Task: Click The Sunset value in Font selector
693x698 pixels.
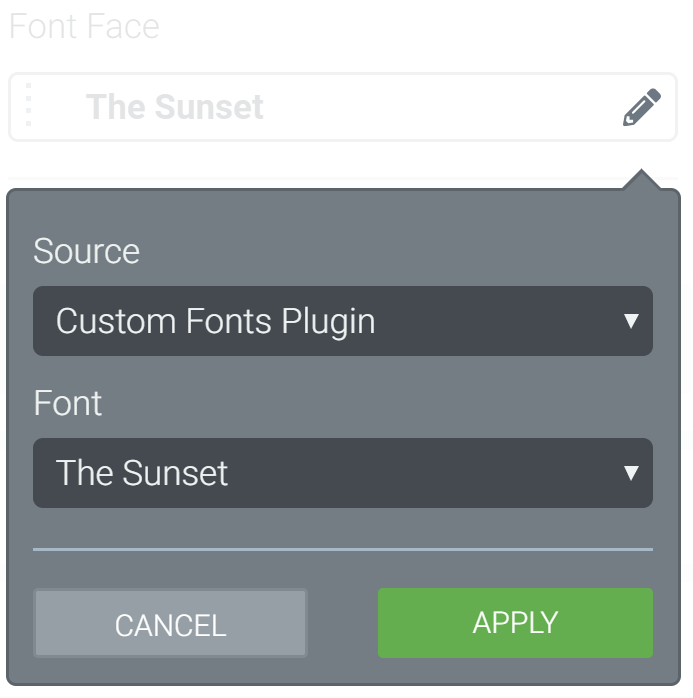Action: click(x=142, y=473)
